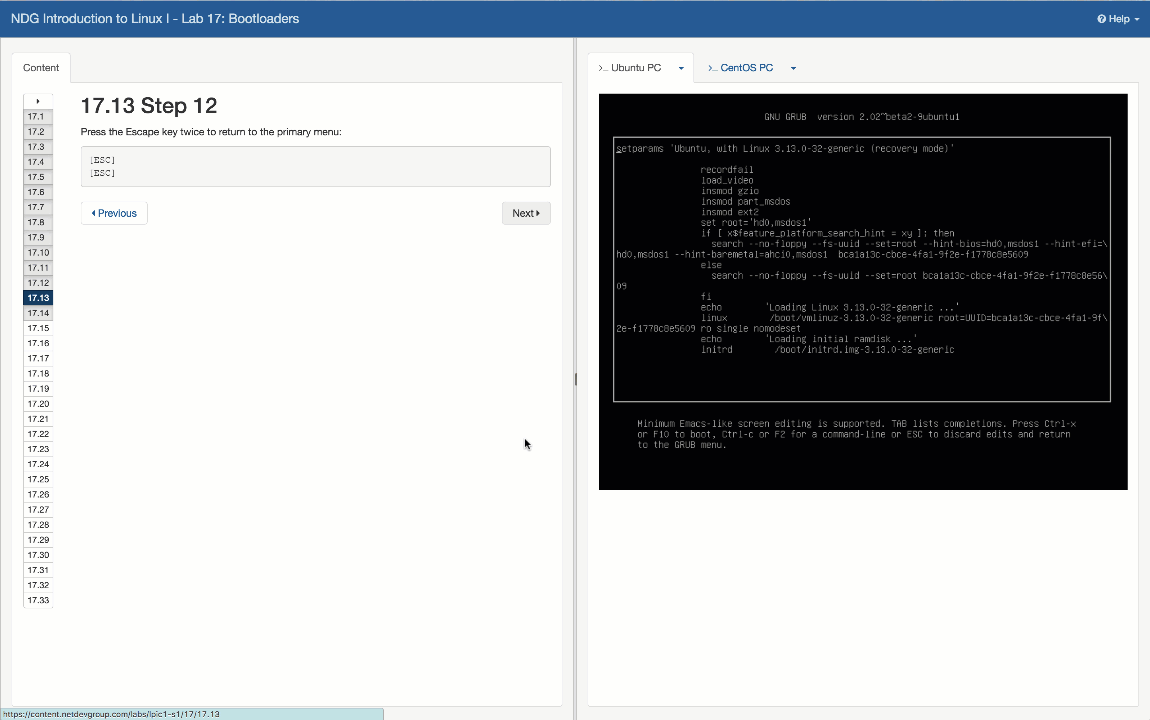
Task: Open the CentOS PC dropdown arrow
Action: [794, 68]
